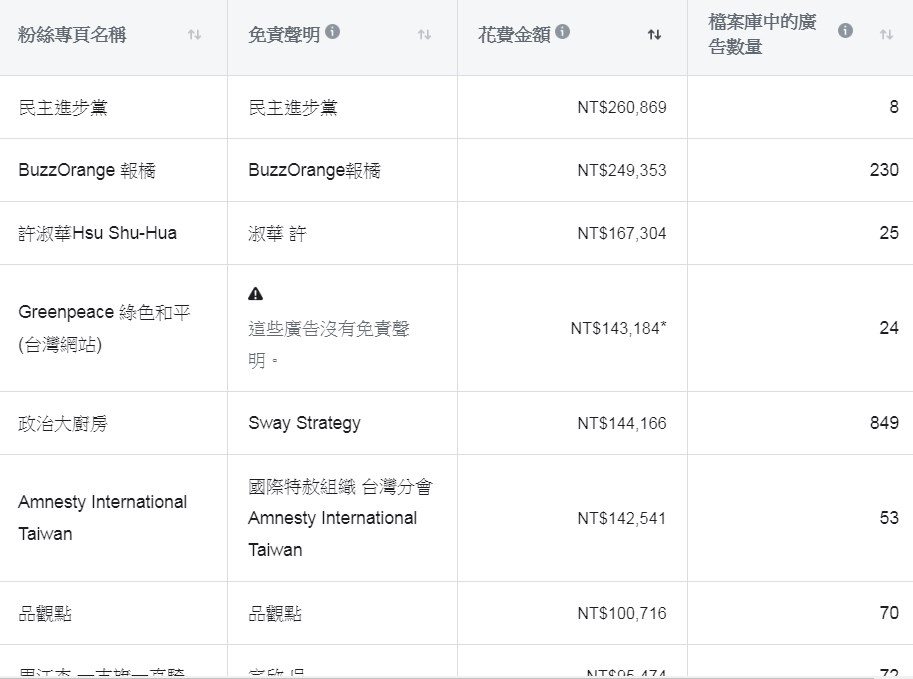Select amount NT$100,716
This screenshot has height=679, width=913.
pos(622,613)
